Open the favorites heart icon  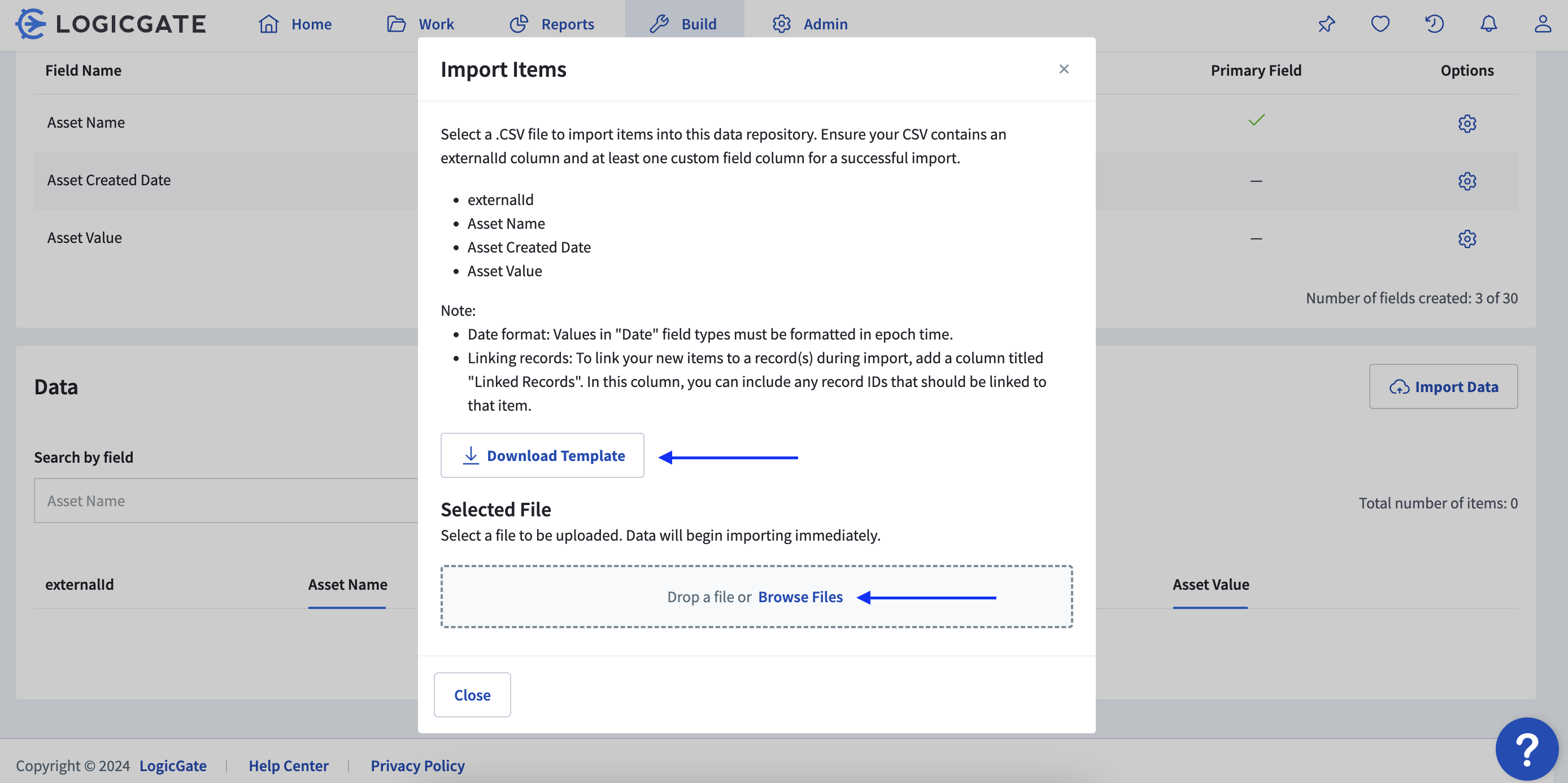[1380, 24]
